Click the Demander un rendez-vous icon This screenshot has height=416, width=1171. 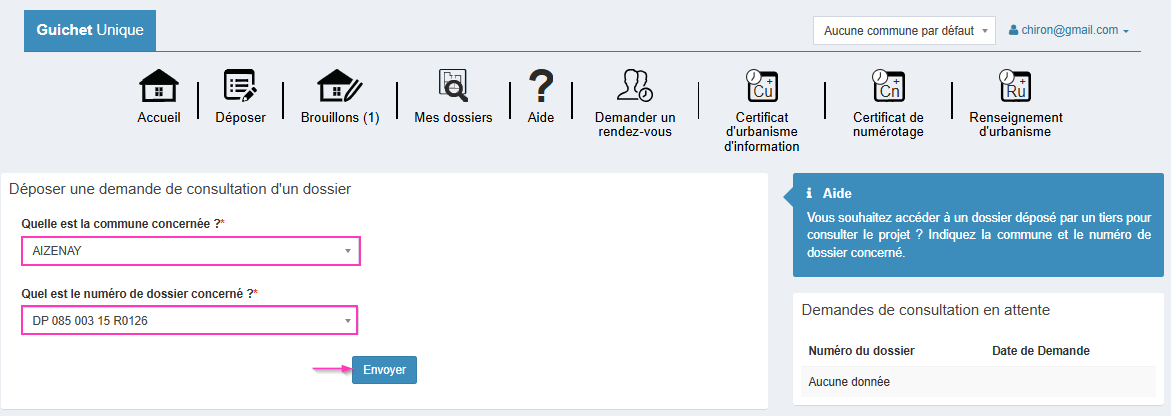click(634, 86)
